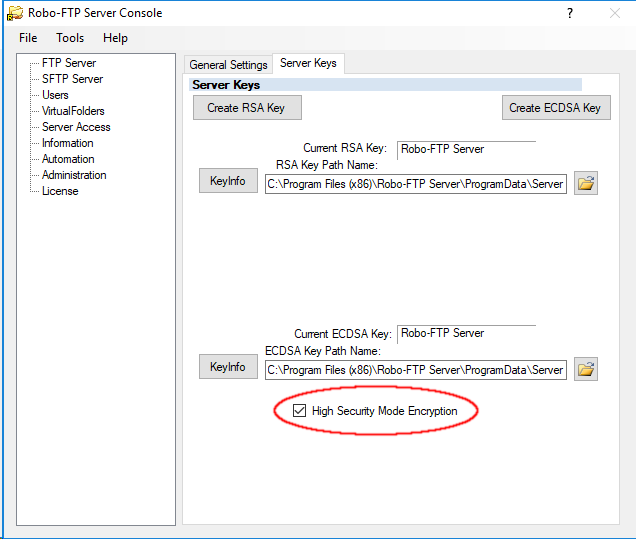
Task: Open Users in the navigation tree
Action: click(55, 95)
